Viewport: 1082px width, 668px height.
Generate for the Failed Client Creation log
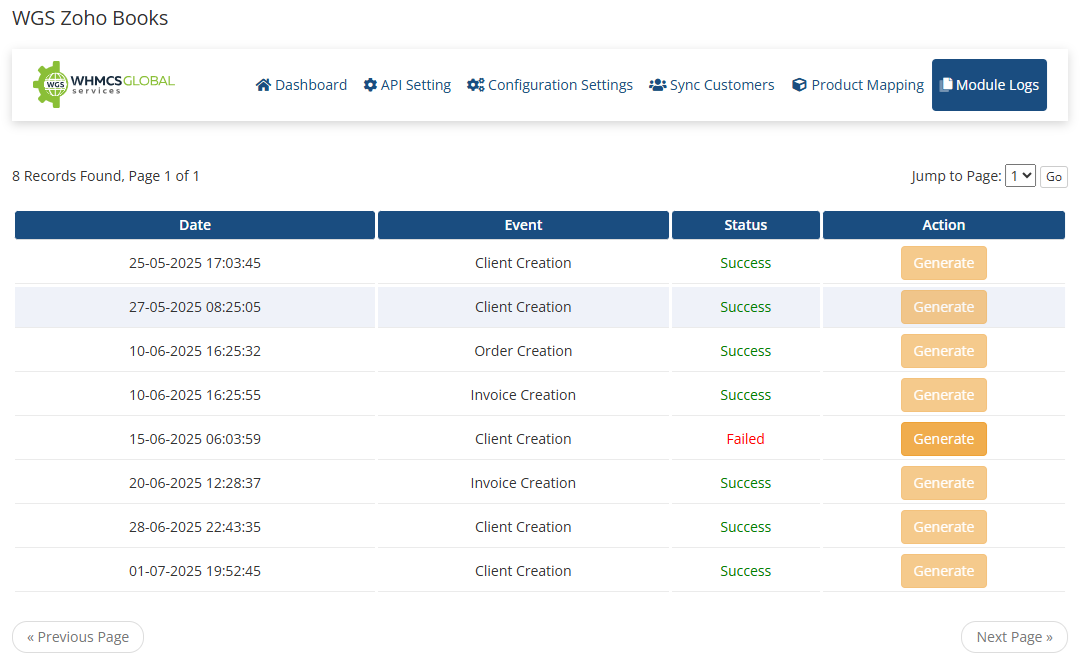click(x=943, y=439)
